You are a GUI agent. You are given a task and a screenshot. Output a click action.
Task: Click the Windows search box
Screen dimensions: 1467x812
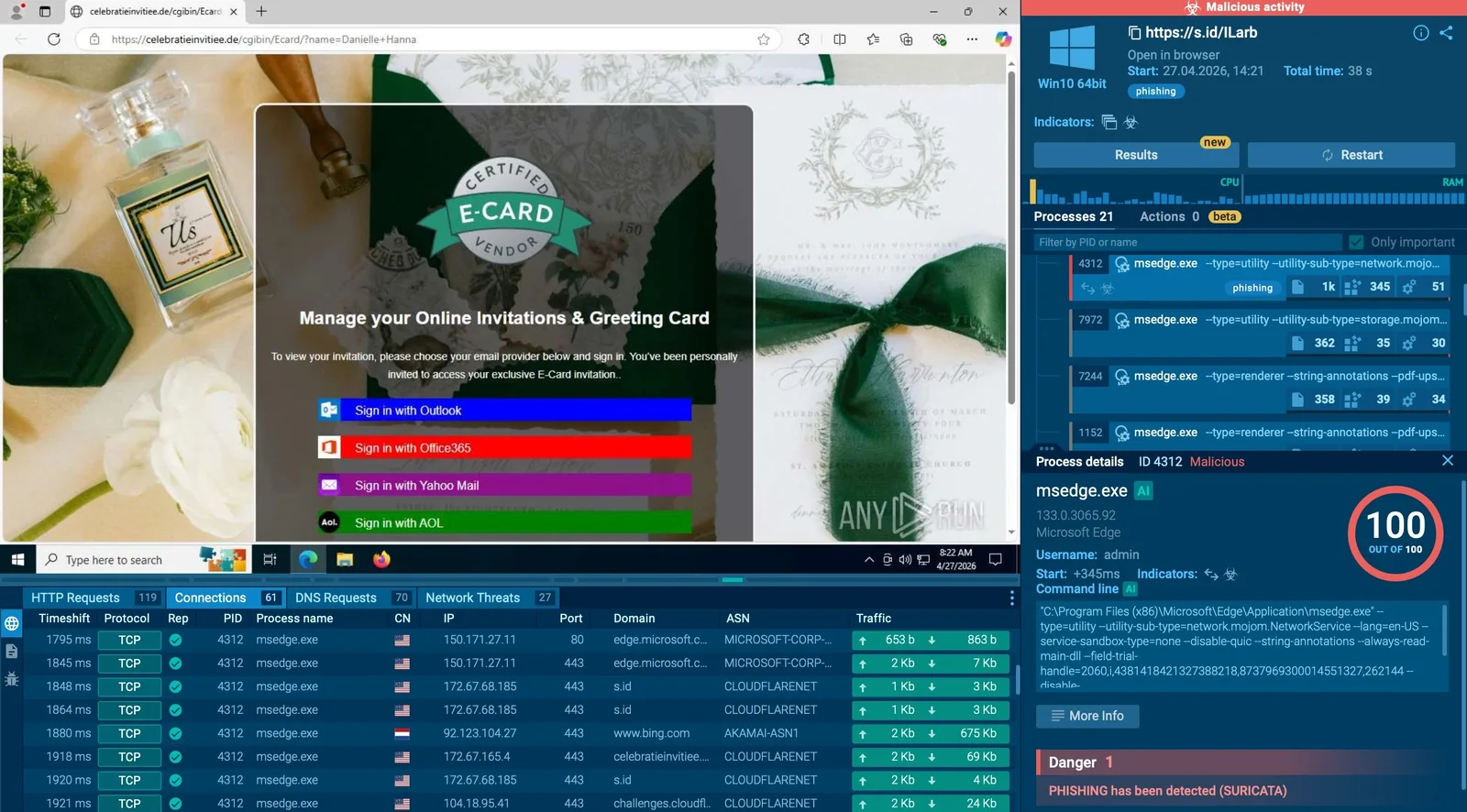[142, 559]
